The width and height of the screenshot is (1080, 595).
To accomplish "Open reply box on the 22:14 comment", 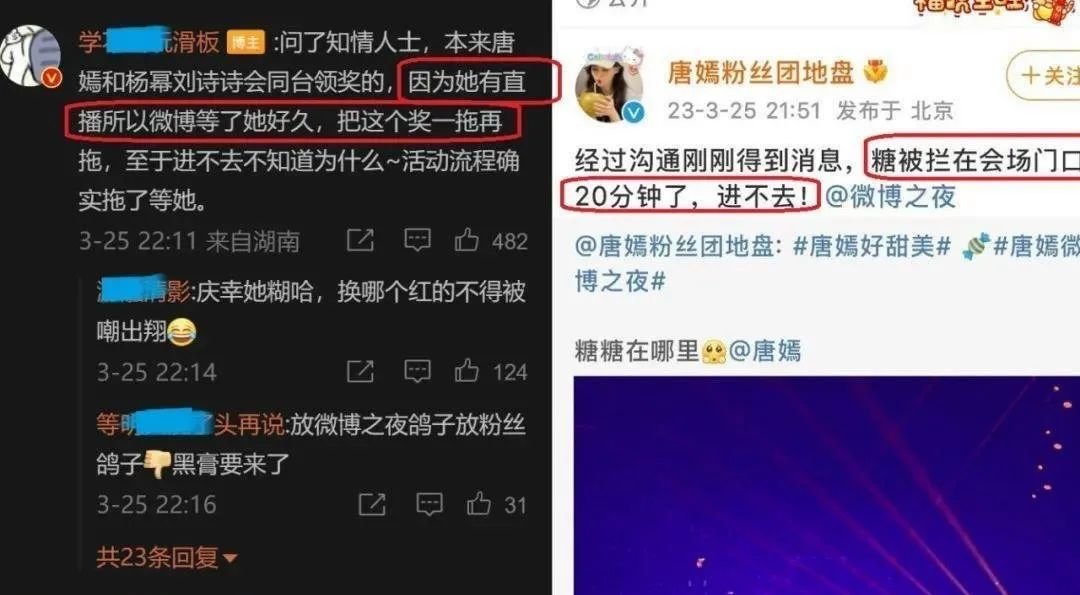I will click(x=417, y=372).
